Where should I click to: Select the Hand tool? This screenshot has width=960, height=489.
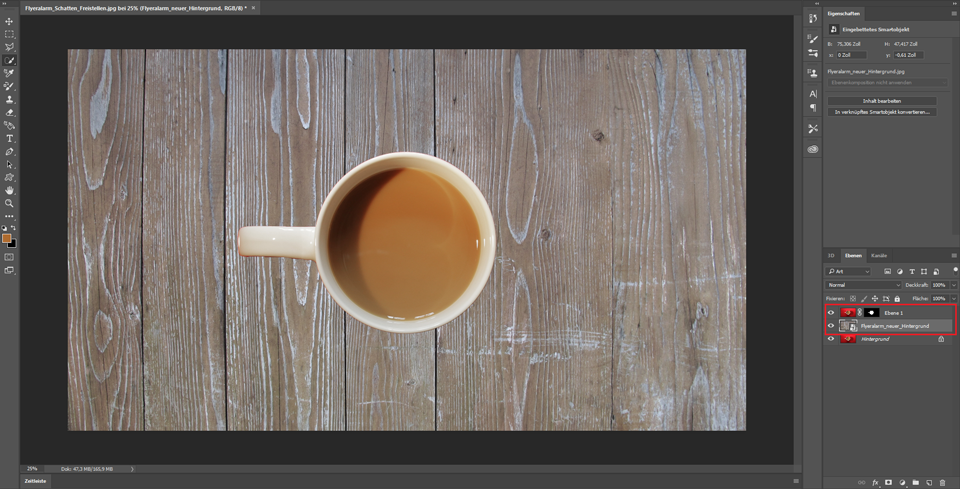coord(10,190)
